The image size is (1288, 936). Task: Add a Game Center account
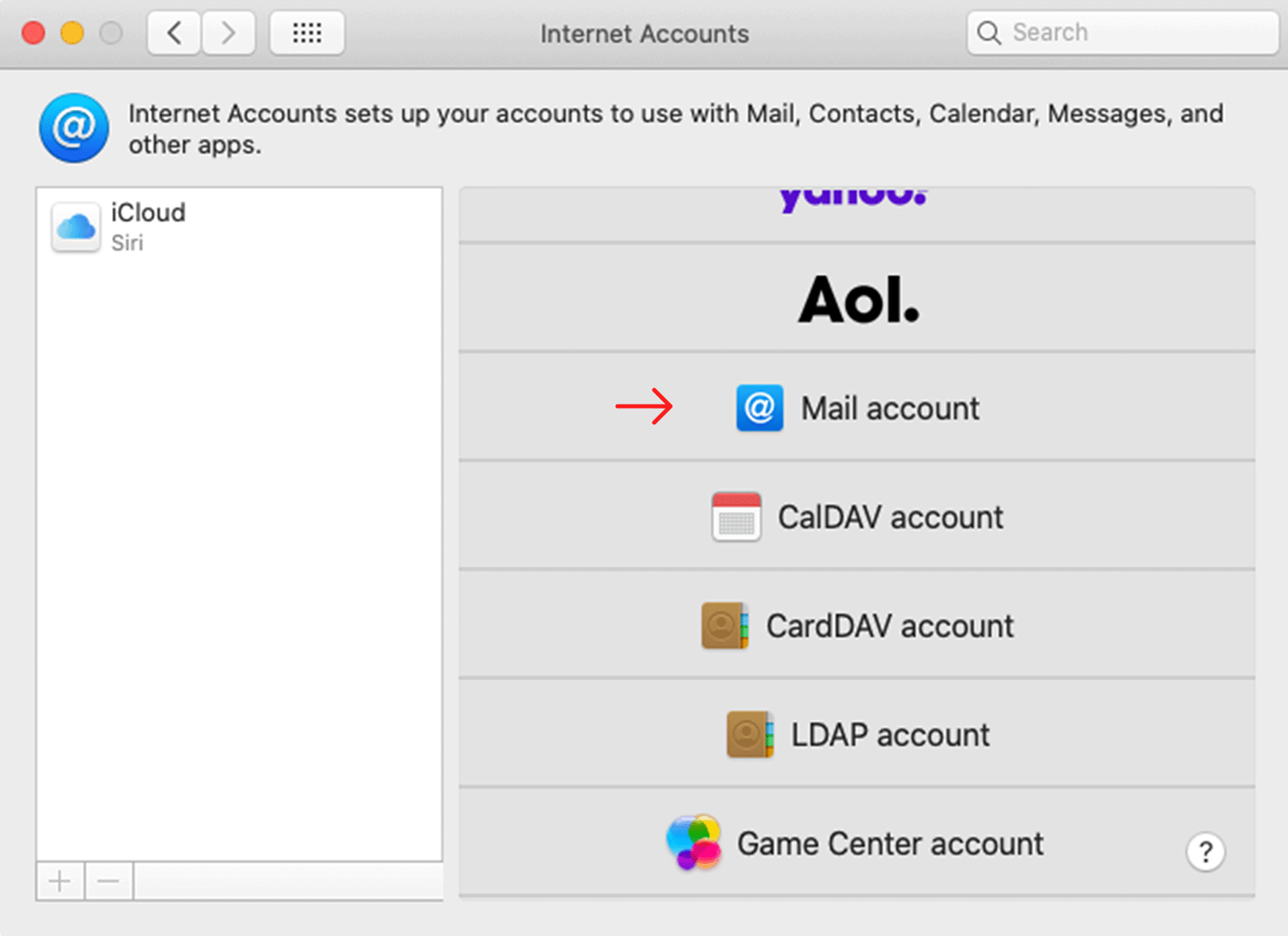point(857,842)
